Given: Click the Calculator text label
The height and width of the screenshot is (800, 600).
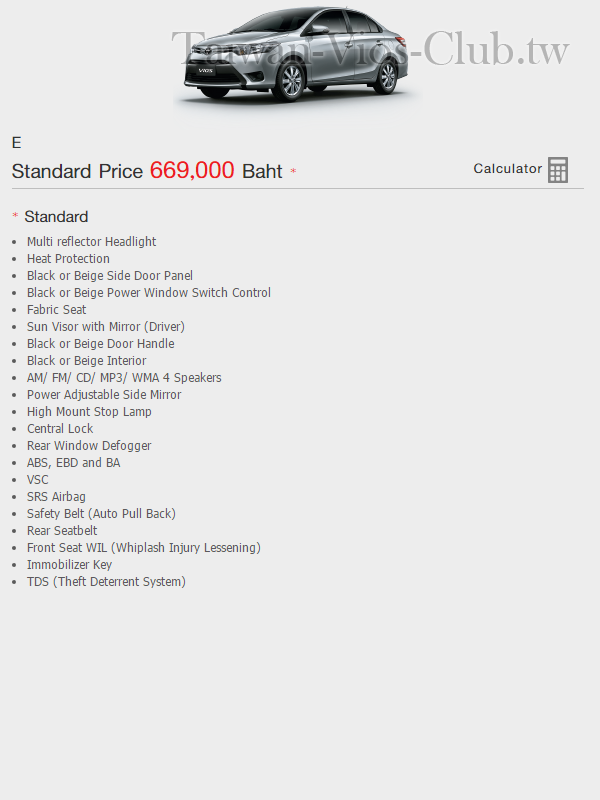Looking at the screenshot, I should 508,169.
